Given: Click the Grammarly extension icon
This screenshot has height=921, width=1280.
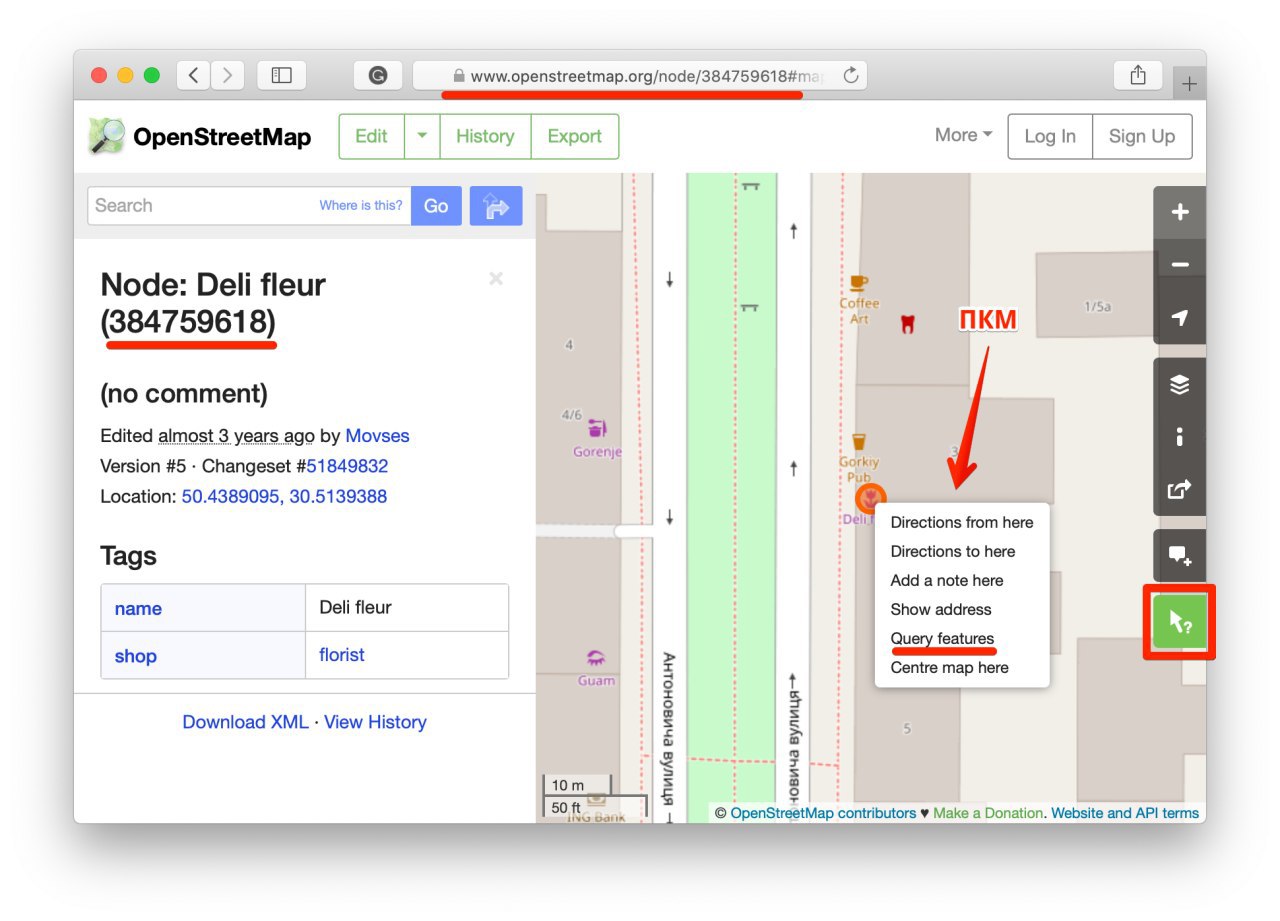Looking at the screenshot, I should click(378, 75).
